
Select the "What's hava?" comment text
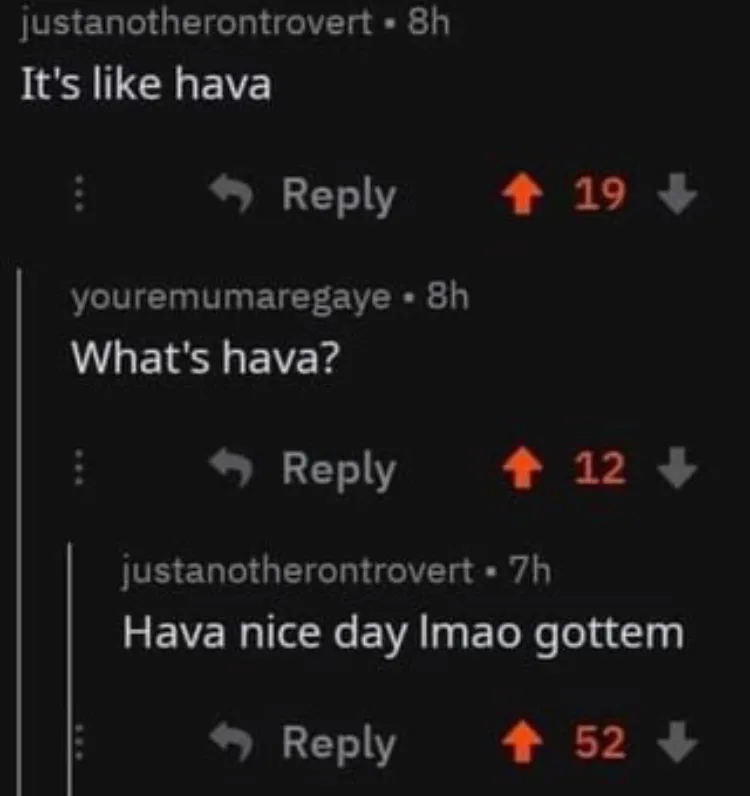(206, 357)
